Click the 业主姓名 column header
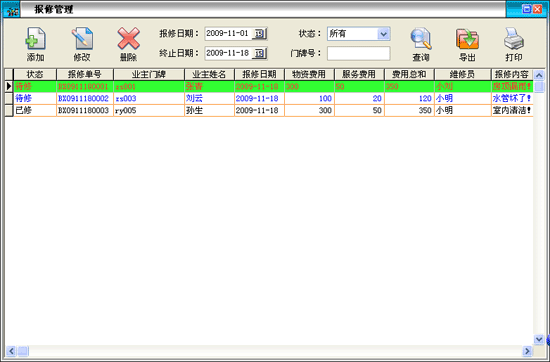 209,74
